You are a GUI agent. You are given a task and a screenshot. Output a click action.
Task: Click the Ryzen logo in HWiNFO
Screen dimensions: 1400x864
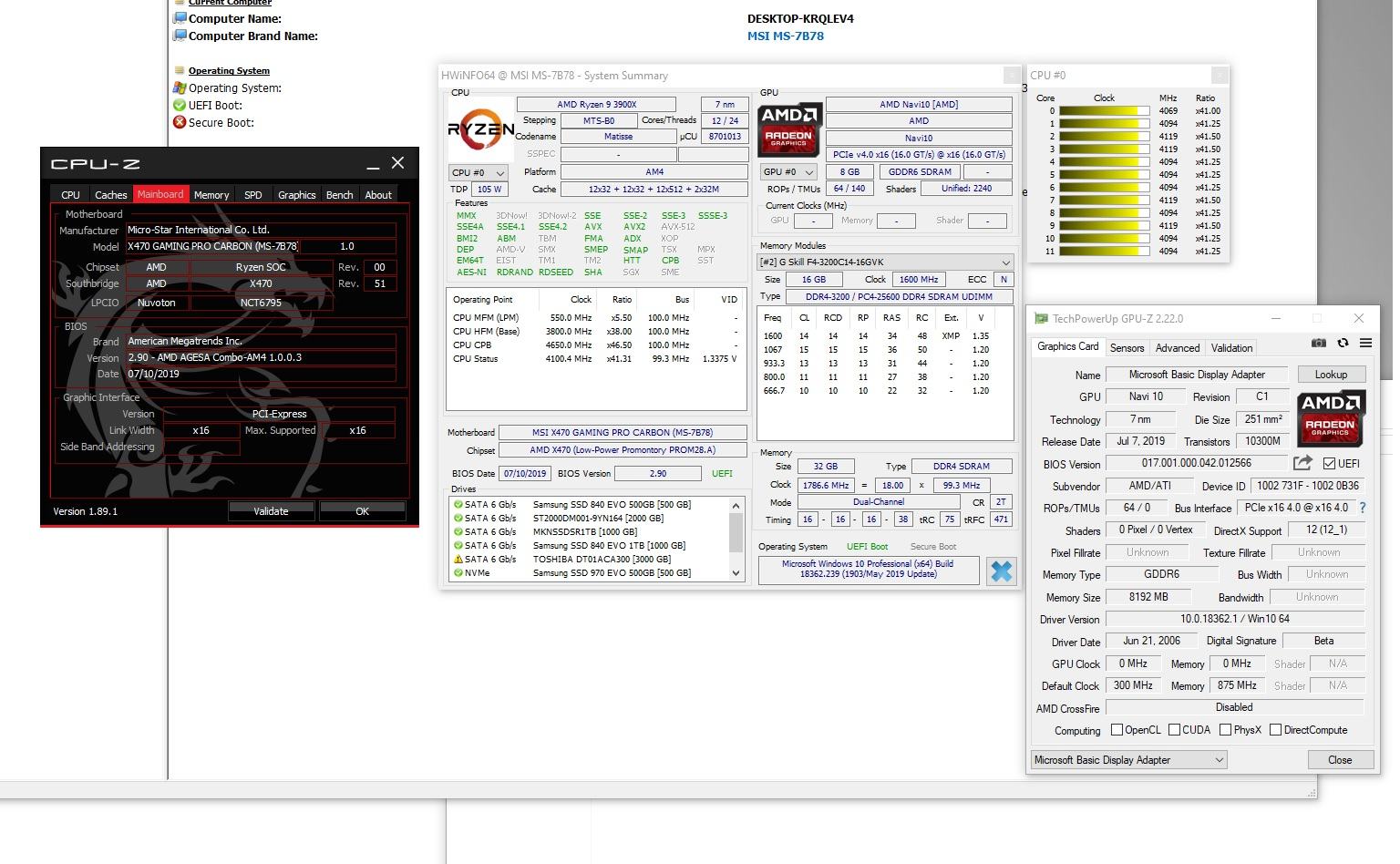click(x=480, y=130)
